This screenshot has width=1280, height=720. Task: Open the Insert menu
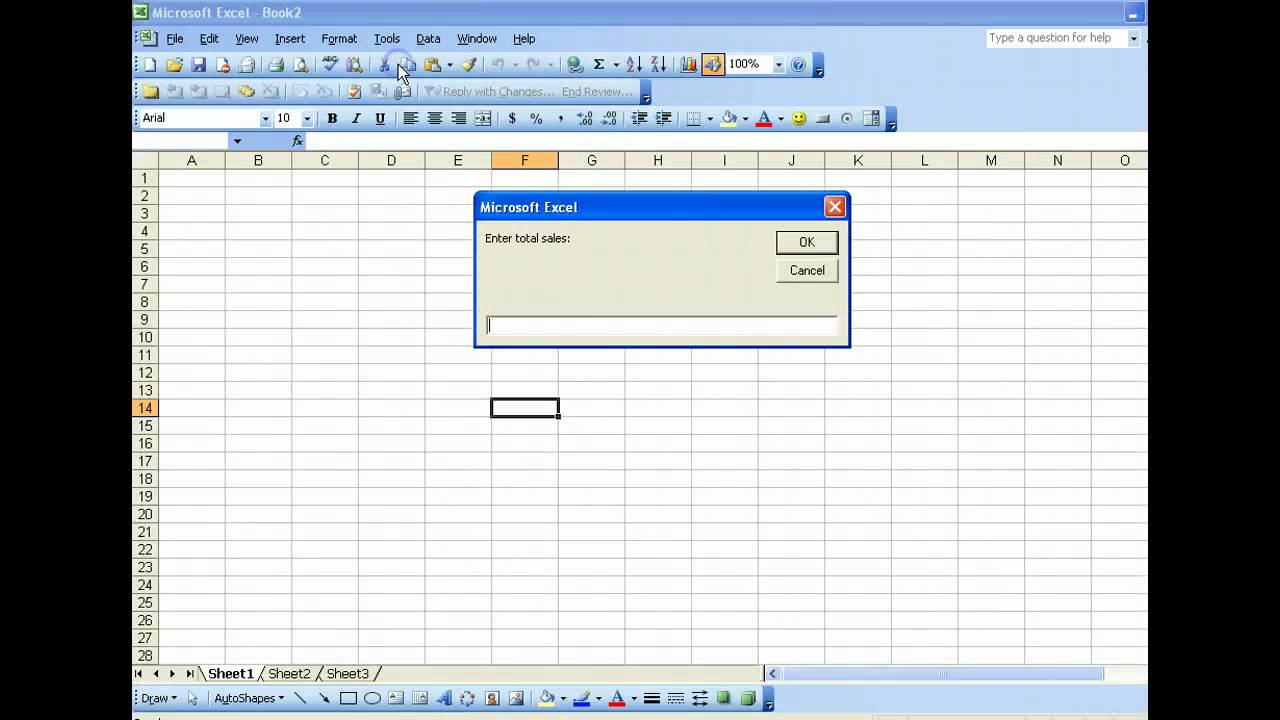[290, 39]
